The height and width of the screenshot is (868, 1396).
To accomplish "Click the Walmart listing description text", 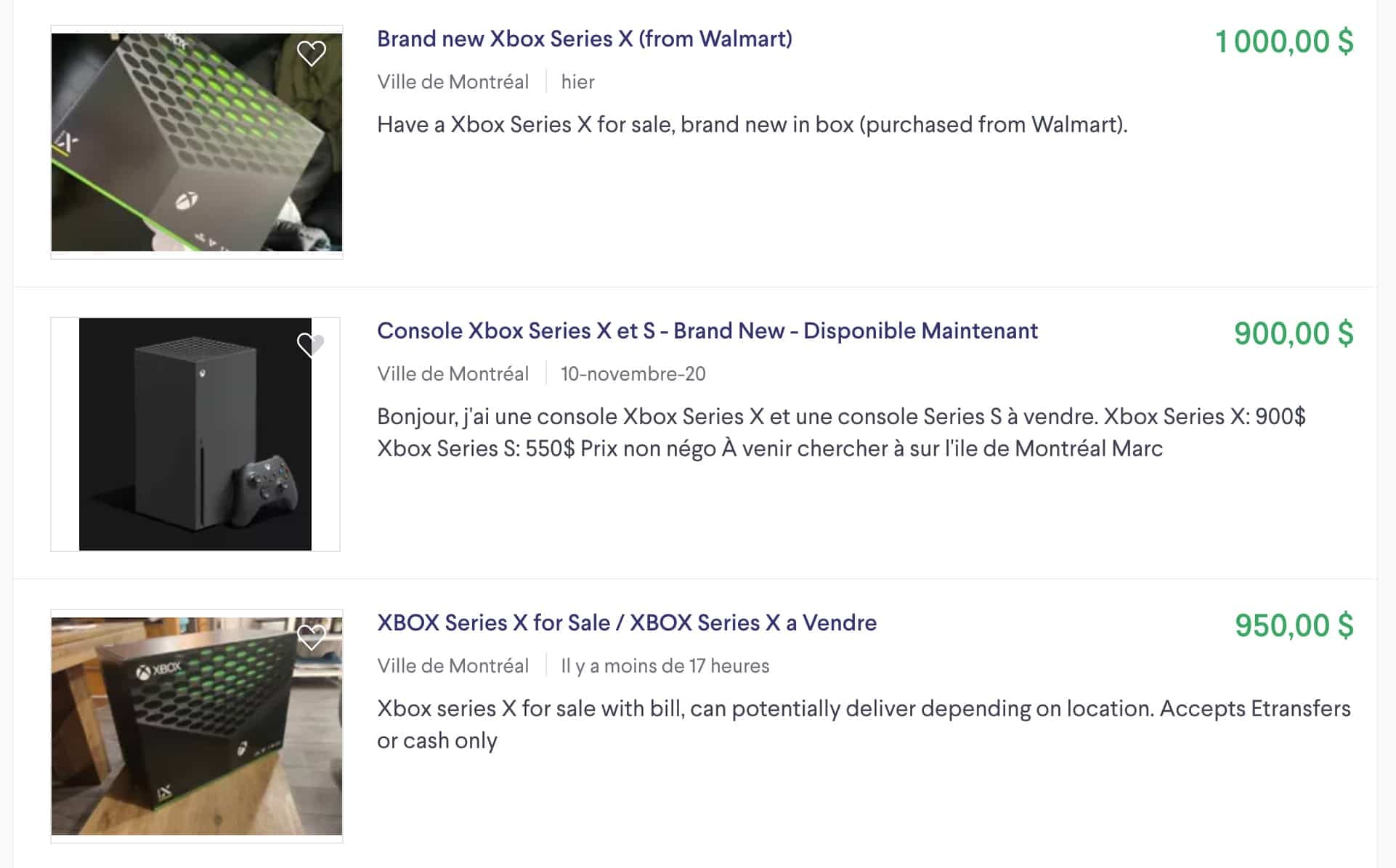I will (x=752, y=125).
